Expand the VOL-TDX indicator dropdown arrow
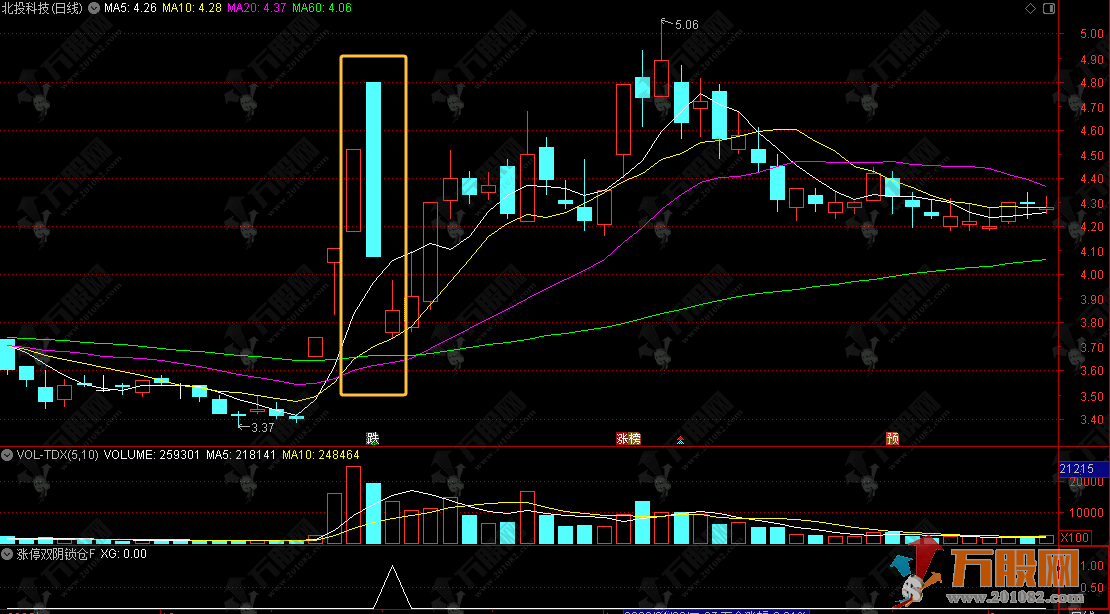Viewport: 1110px width, 614px height. (8, 455)
